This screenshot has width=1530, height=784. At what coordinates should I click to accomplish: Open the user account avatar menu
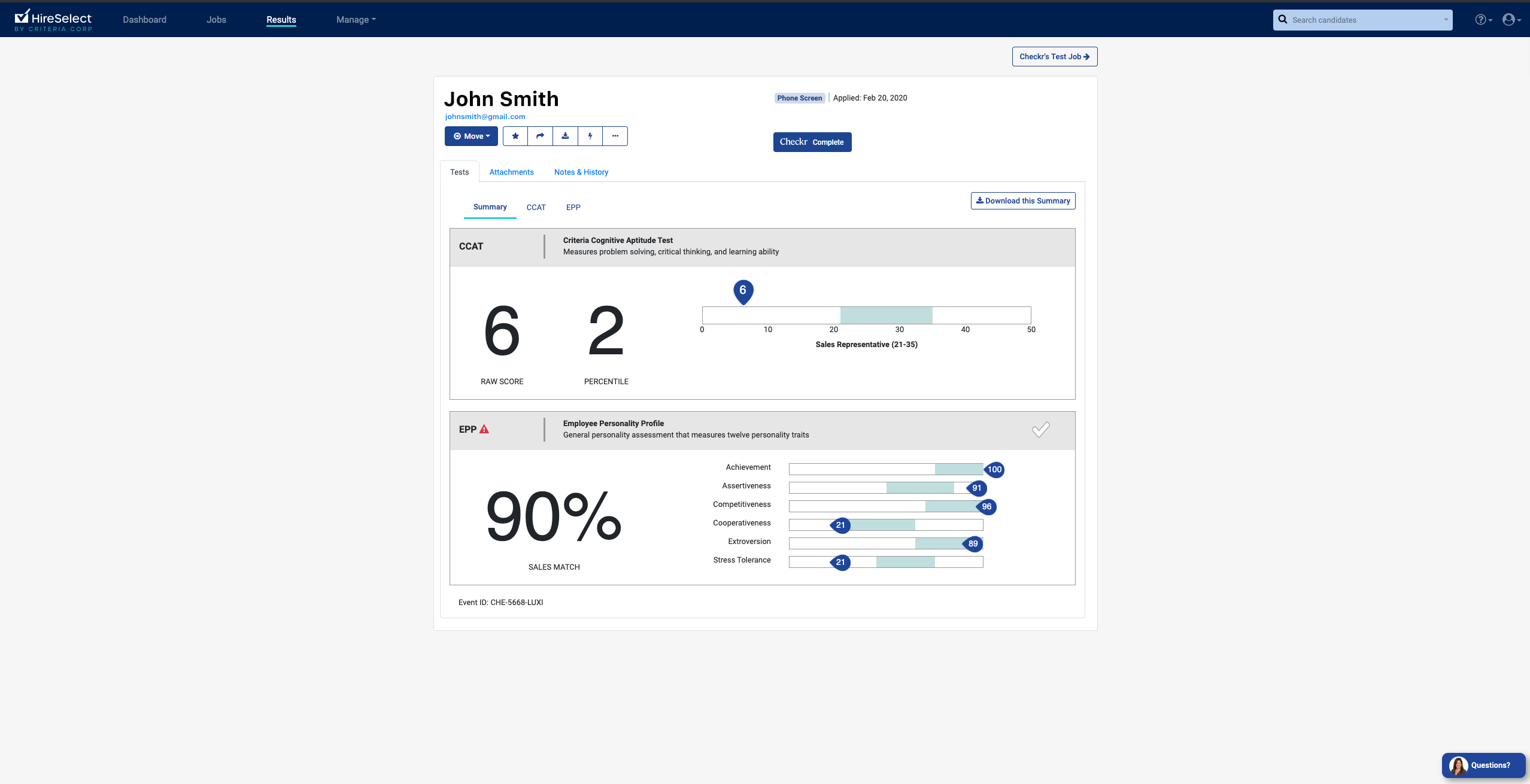point(1511,20)
